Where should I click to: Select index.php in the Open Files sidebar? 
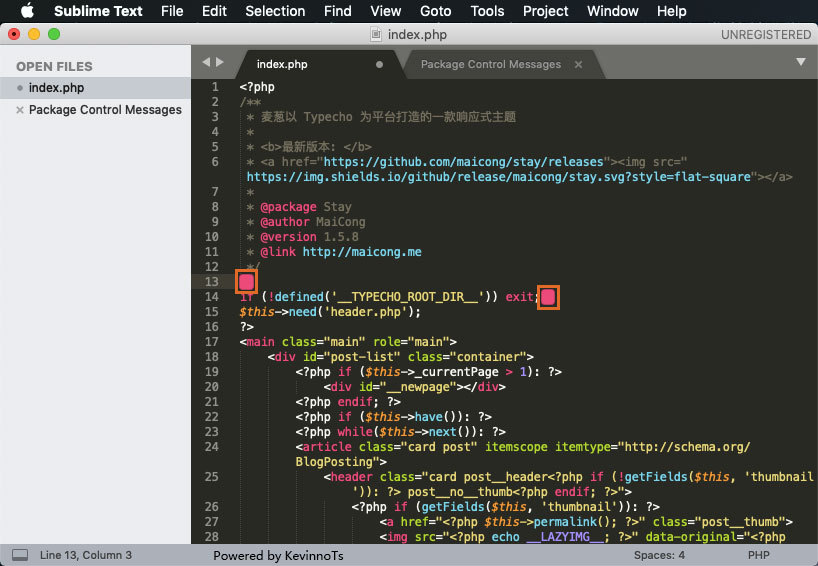[95, 88]
